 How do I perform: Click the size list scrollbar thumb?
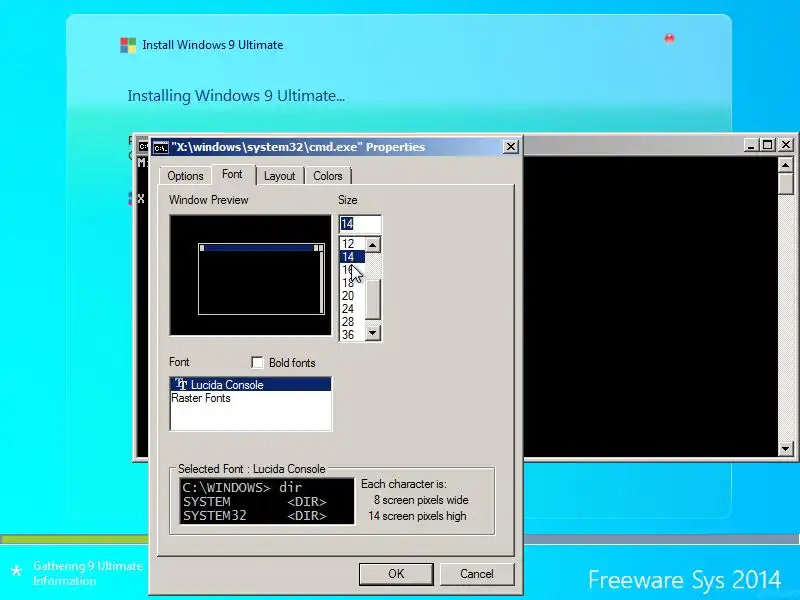click(x=373, y=299)
